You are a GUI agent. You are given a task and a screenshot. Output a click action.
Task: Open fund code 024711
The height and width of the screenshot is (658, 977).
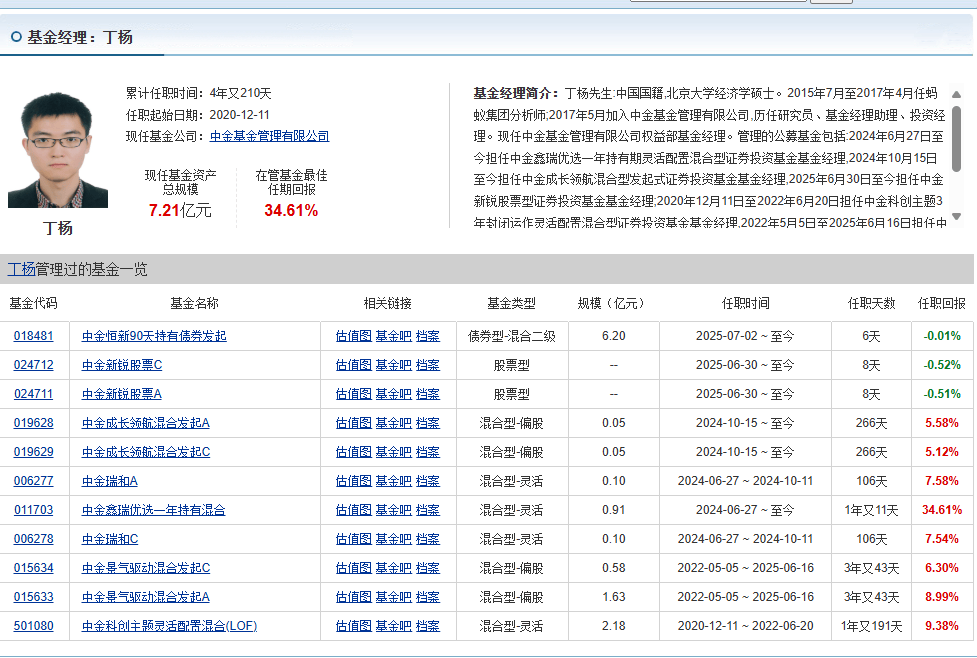tap(34, 394)
